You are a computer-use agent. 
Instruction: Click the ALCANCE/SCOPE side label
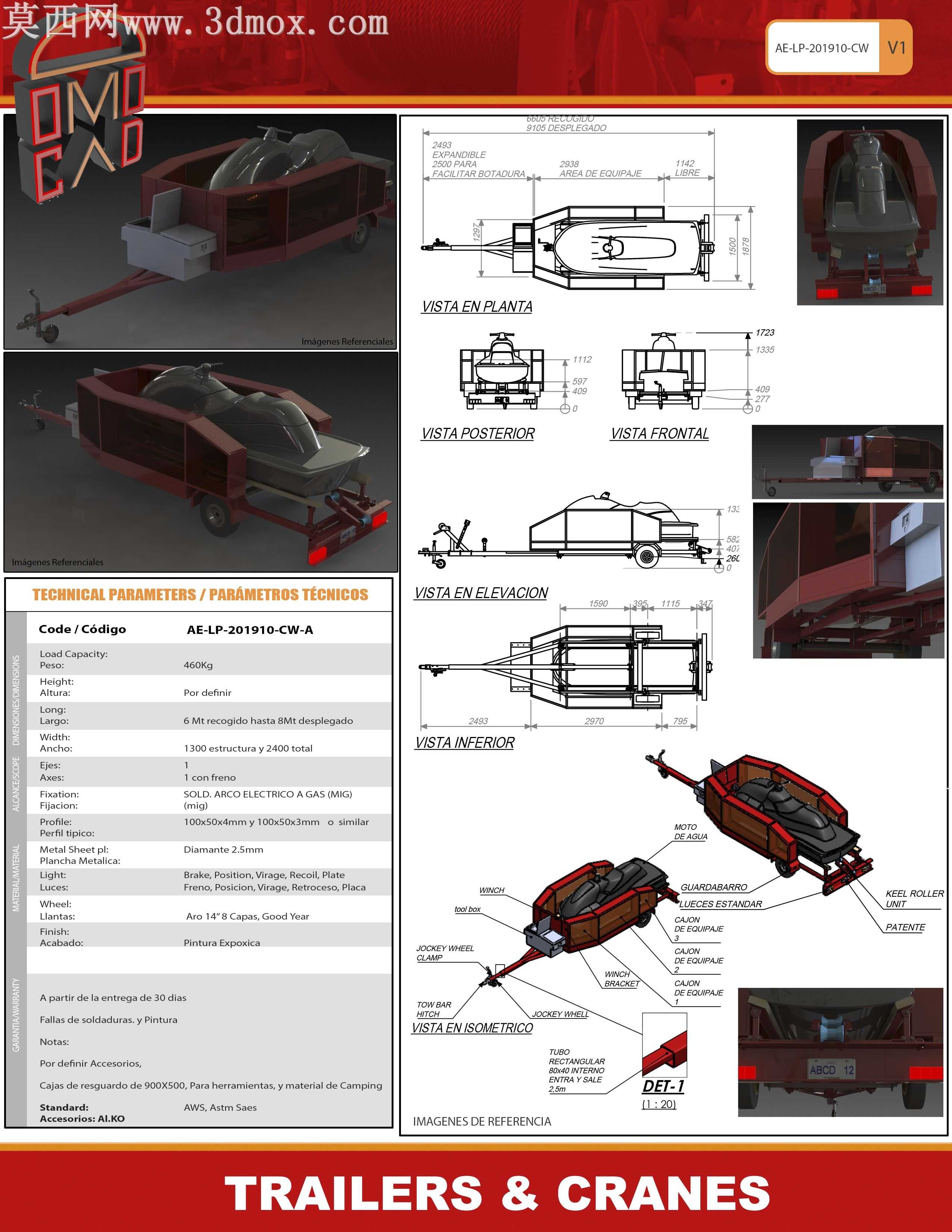coord(16,785)
